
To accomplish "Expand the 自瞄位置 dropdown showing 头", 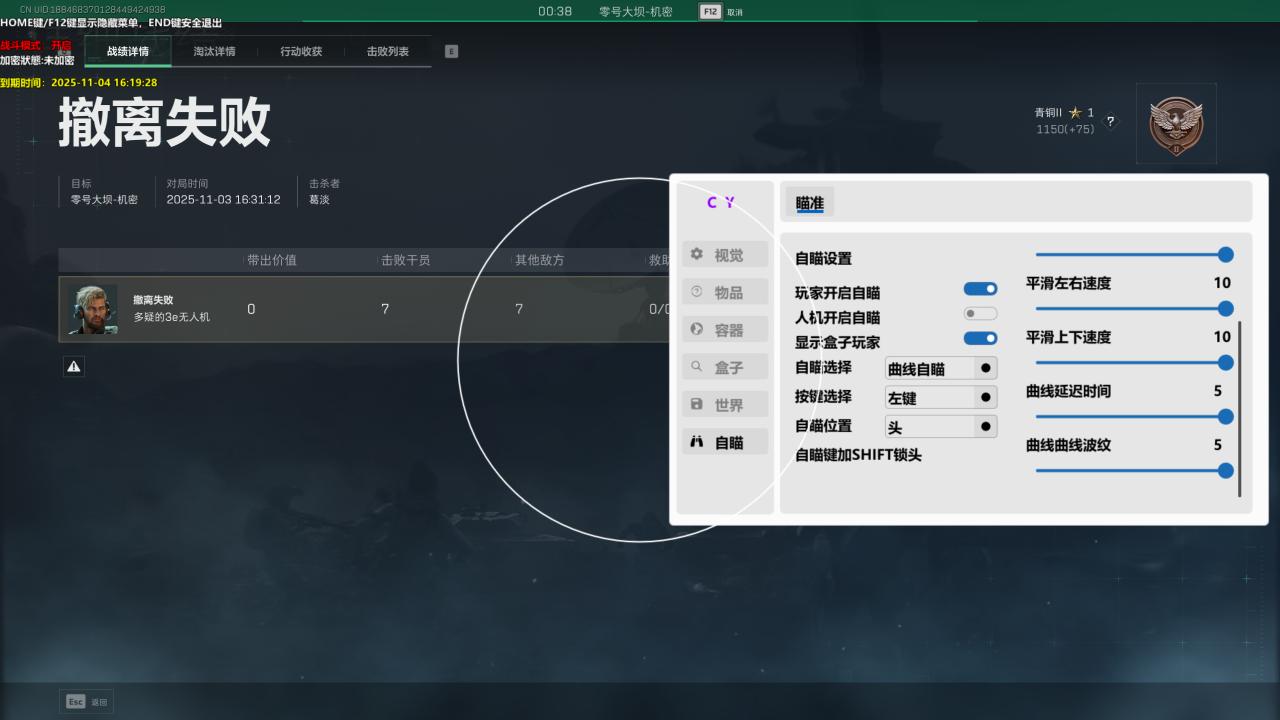I will click(941, 427).
